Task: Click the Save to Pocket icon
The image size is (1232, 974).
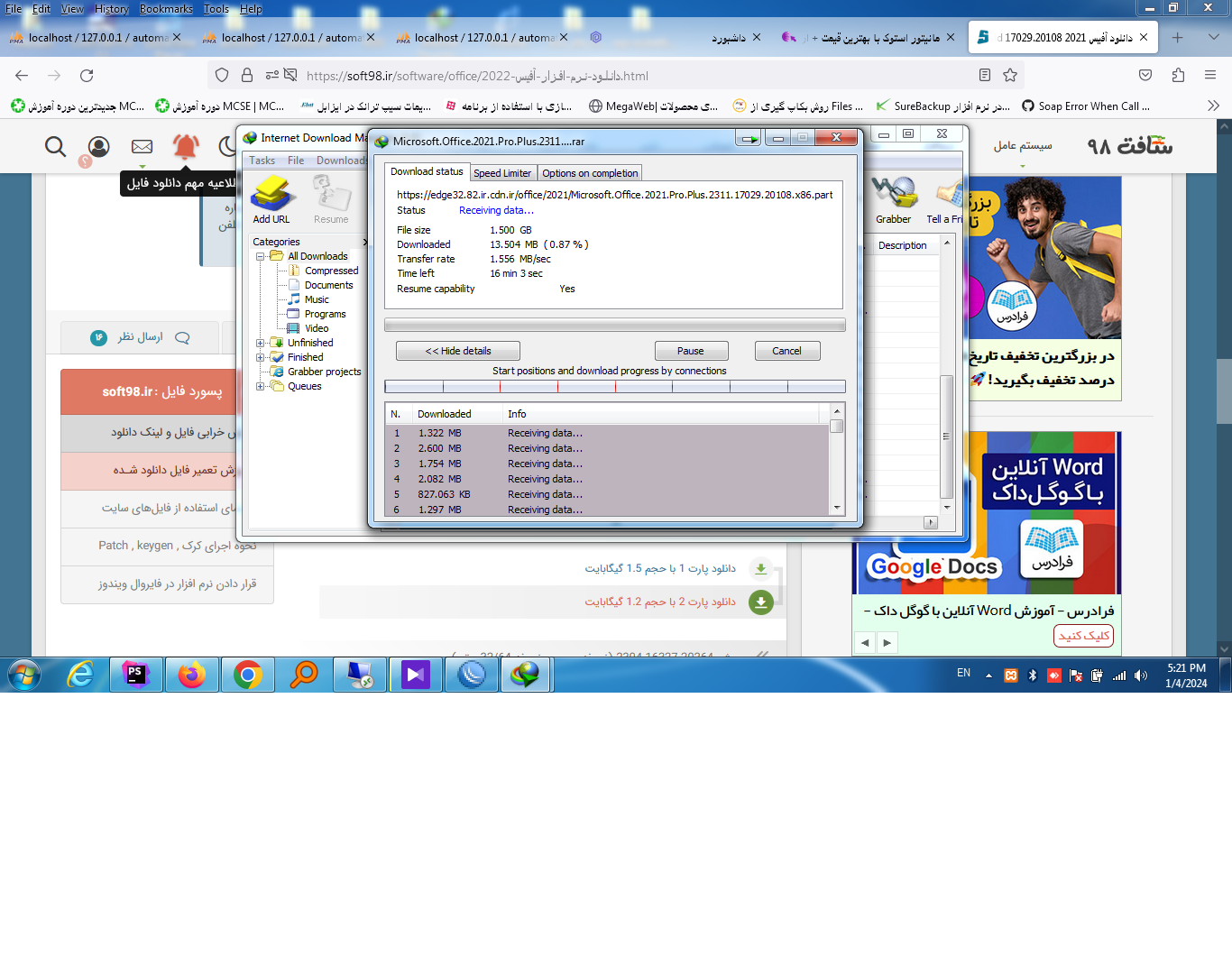Action: (x=1145, y=76)
